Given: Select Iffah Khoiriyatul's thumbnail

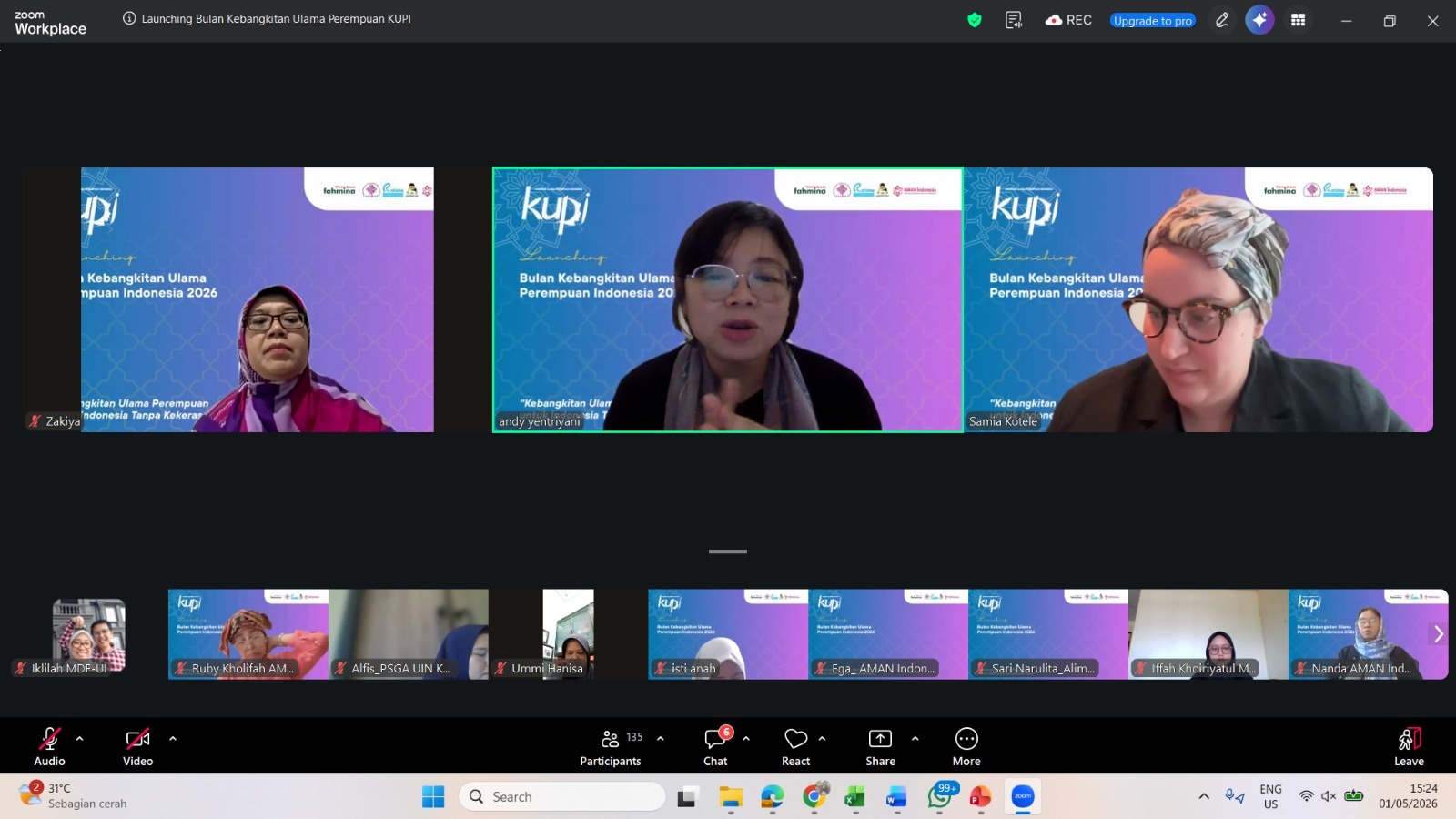Looking at the screenshot, I should pos(1208,634).
